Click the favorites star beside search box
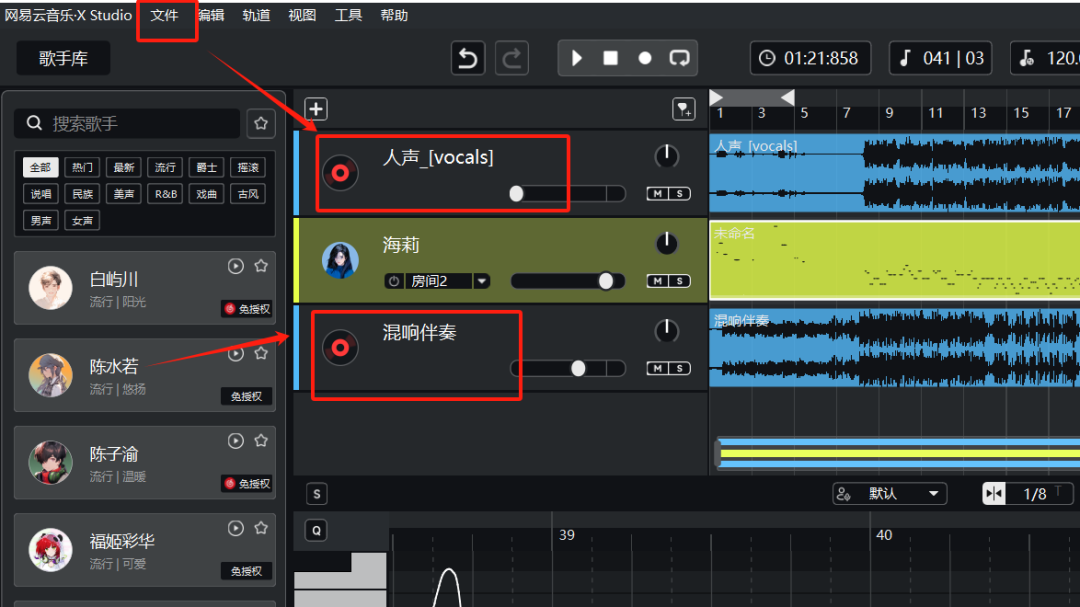This screenshot has width=1080, height=607. 261,124
